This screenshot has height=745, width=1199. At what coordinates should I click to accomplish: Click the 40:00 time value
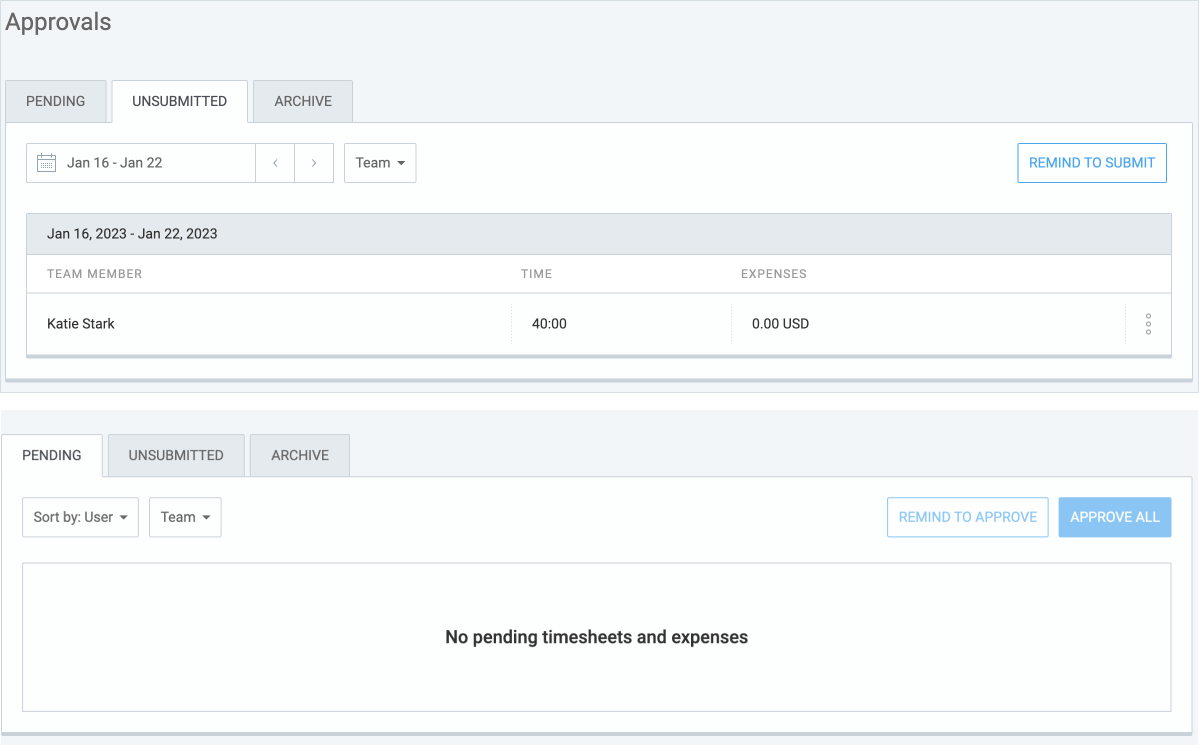549,324
